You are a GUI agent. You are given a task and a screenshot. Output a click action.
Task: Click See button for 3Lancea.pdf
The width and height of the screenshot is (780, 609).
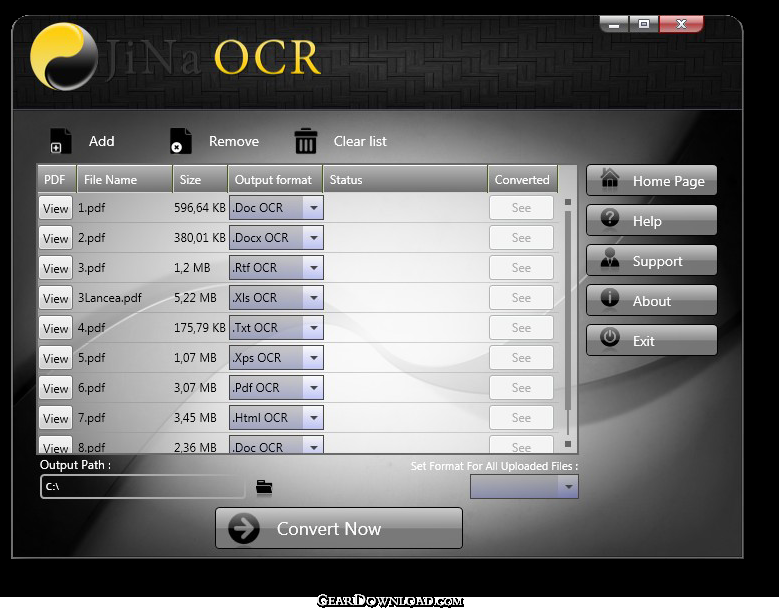pos(521,298)
